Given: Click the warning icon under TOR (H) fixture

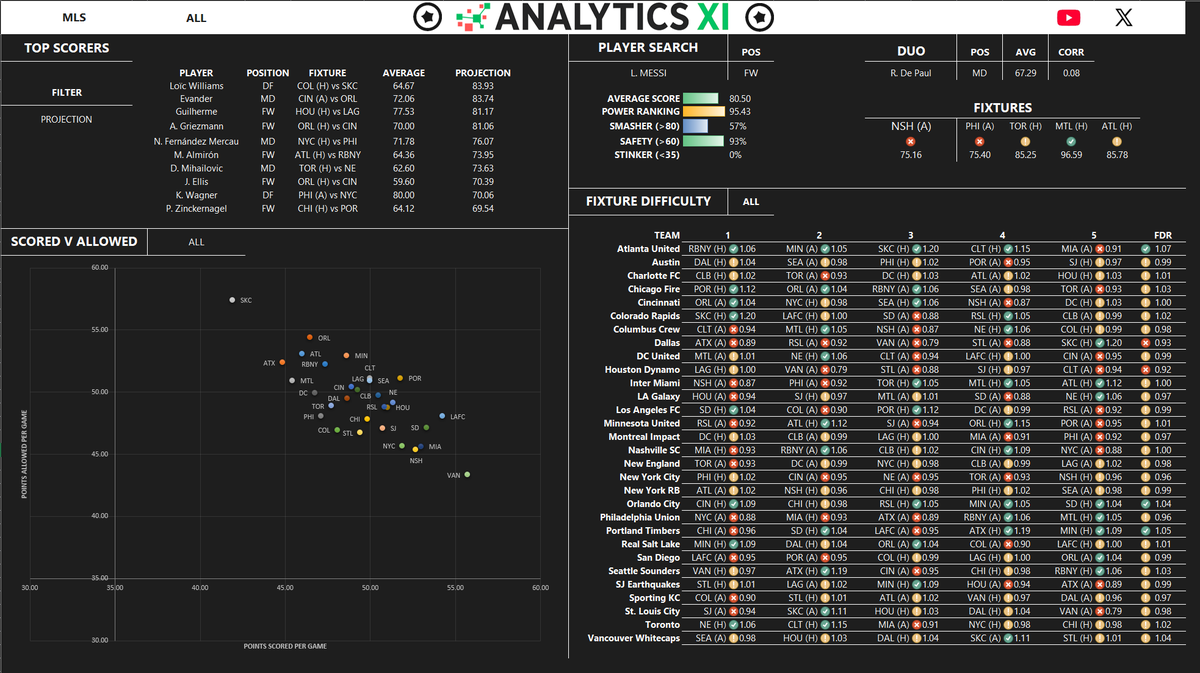Looking at the screenshot, I should point(1025,141).
